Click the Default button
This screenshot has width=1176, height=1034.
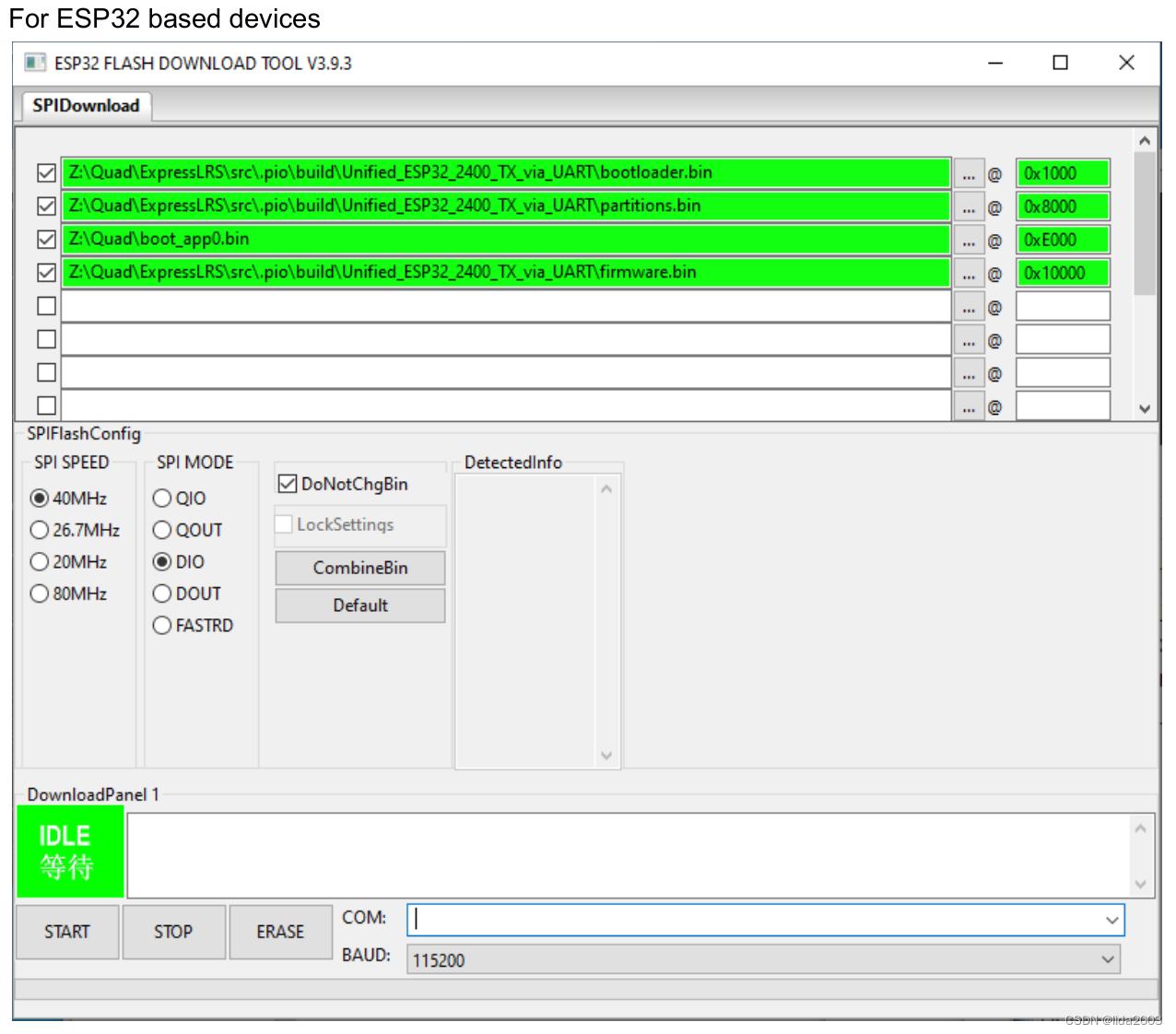360,605
